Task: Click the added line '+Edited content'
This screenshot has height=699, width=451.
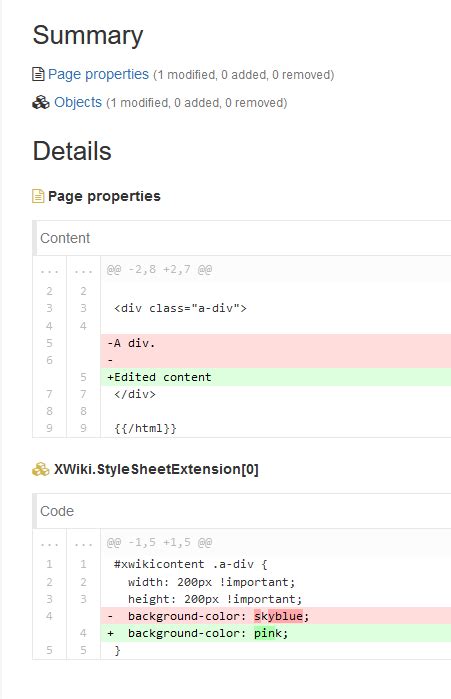Action: (276, 377)
